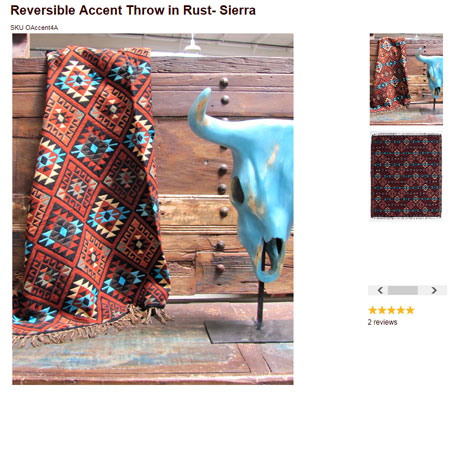Click the metal stand base beneath the skull
This screenshot has width=450, height=450.
(249, 331)
